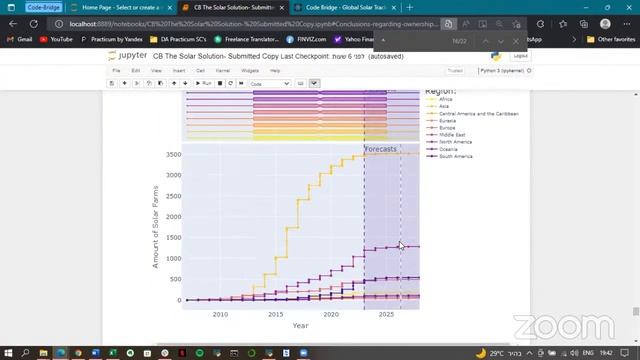
Task: Toggle Central America and the Caribbean legend entry
Action: tap(472, 113)
